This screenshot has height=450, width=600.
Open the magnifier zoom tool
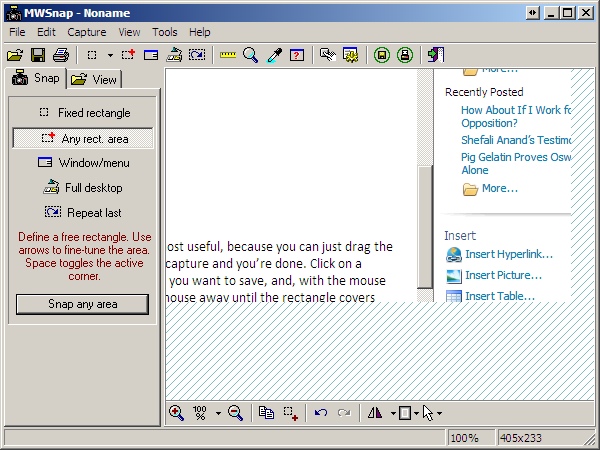click(x=251, y=55)
